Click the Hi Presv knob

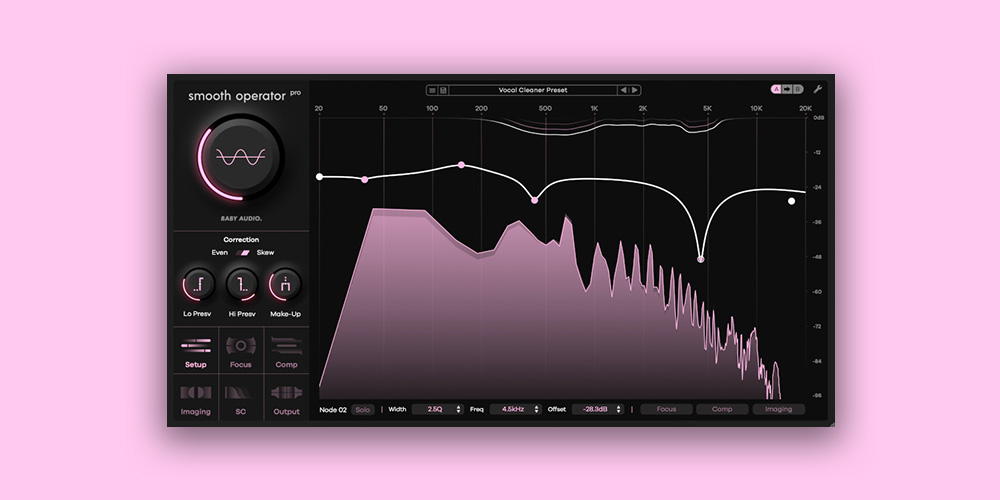coord(242,284)
